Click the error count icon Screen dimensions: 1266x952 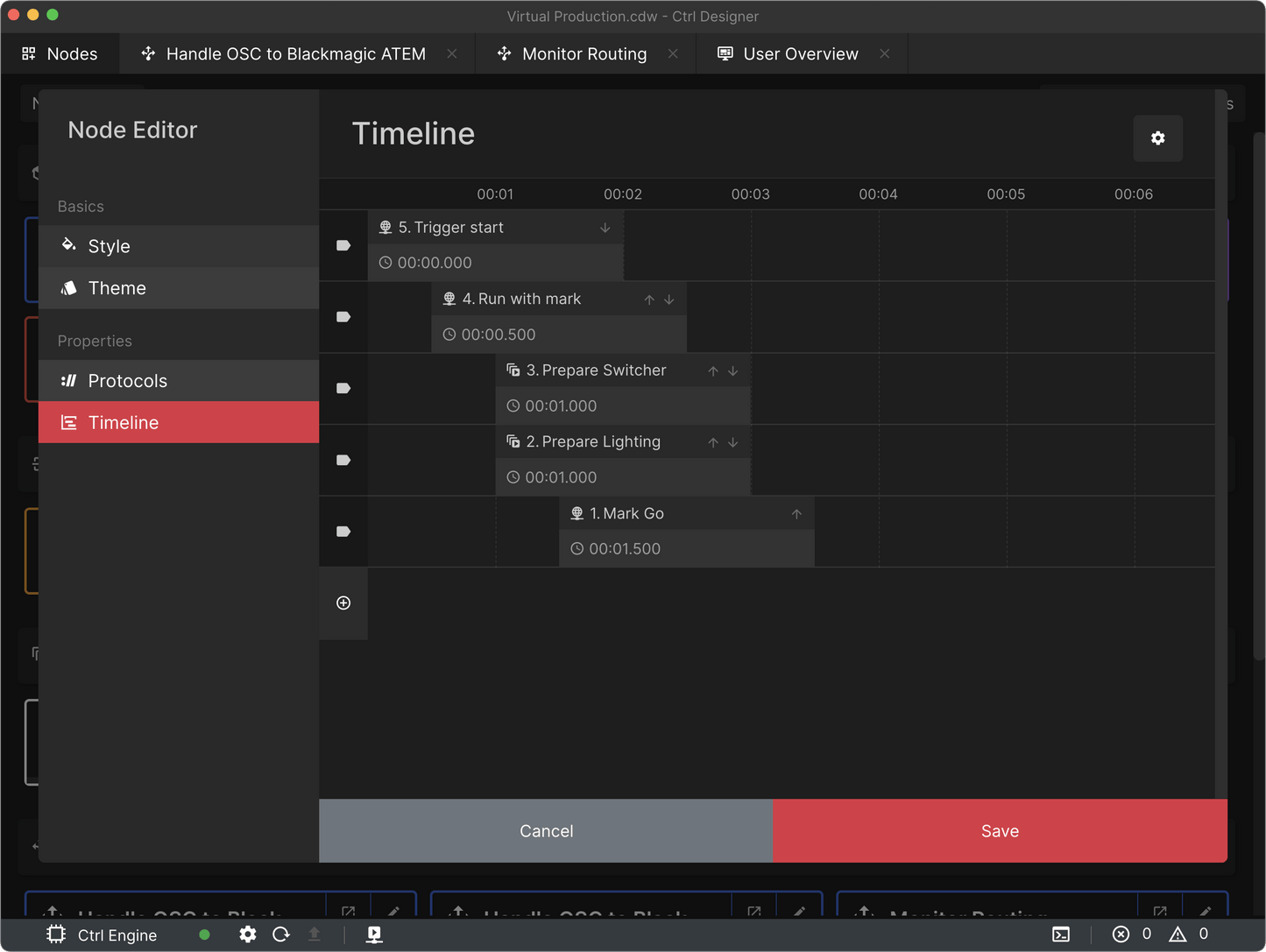[1121, 934]
